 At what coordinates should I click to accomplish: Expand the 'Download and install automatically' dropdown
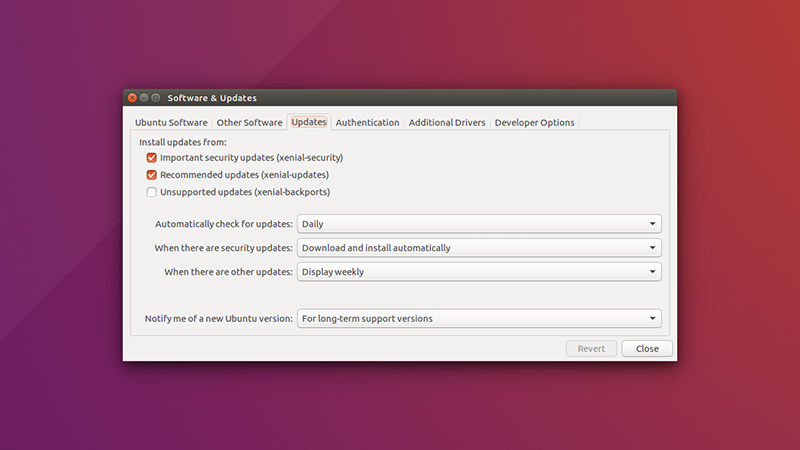coord(479,248)
